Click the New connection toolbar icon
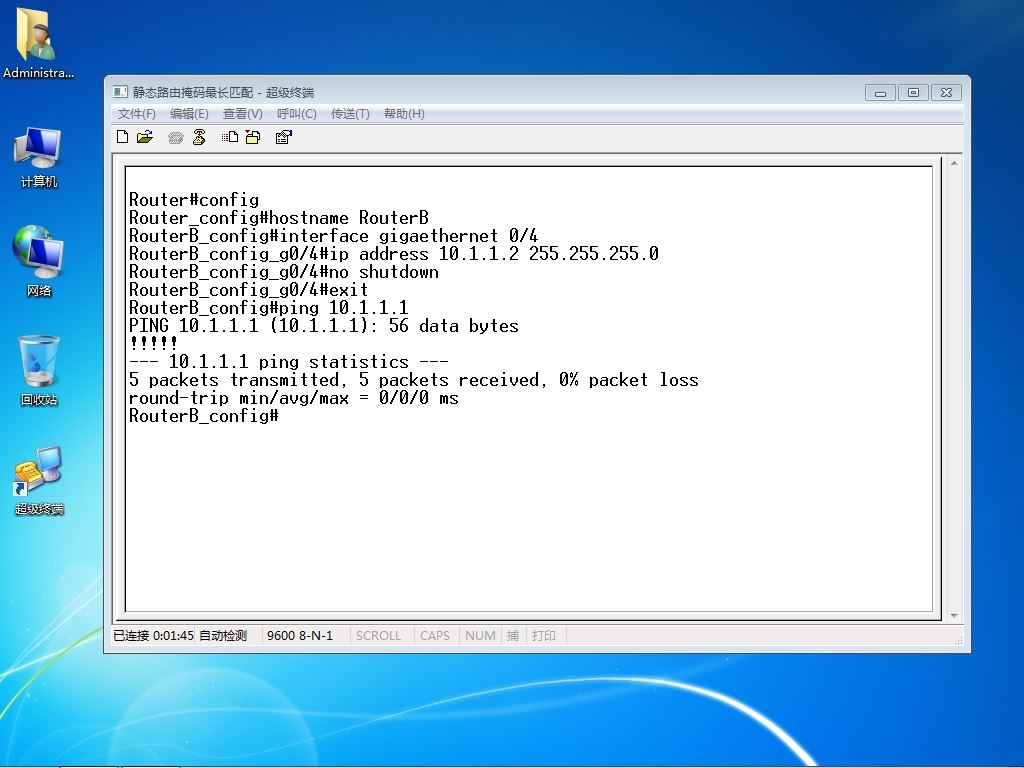 point(122,136)
